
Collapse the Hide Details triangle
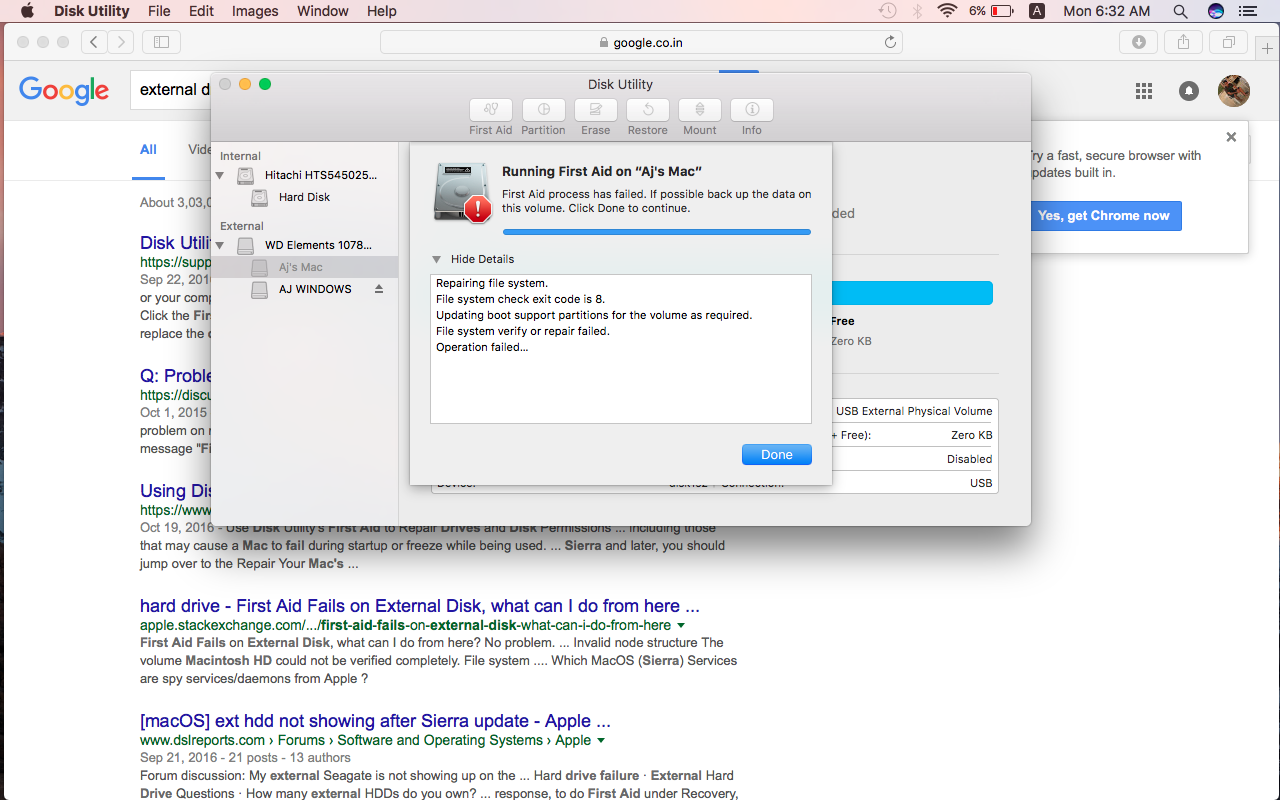pyautogui.click(x=436, y=259)
